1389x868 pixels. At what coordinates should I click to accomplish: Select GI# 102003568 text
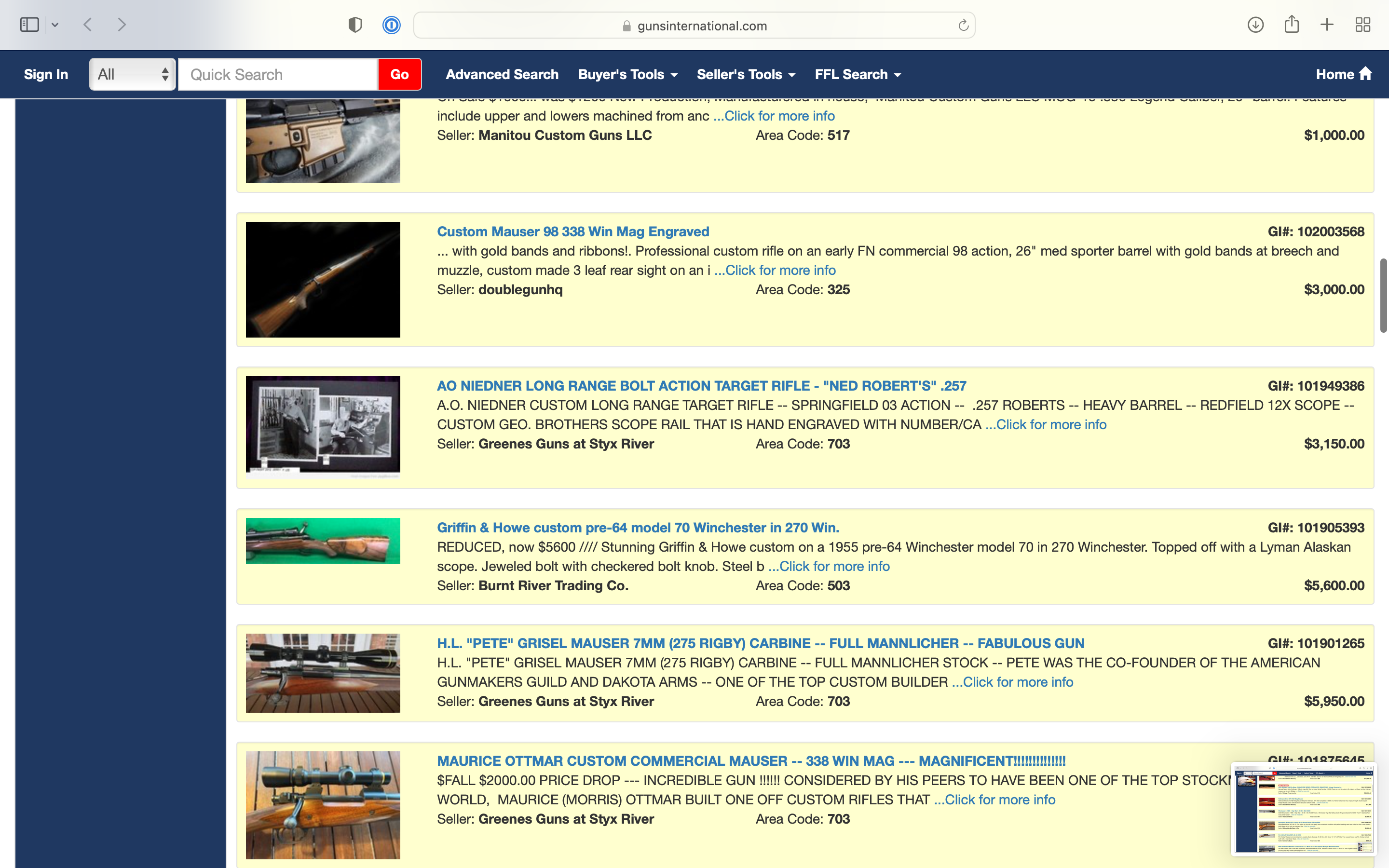(x=1316, y=231)
